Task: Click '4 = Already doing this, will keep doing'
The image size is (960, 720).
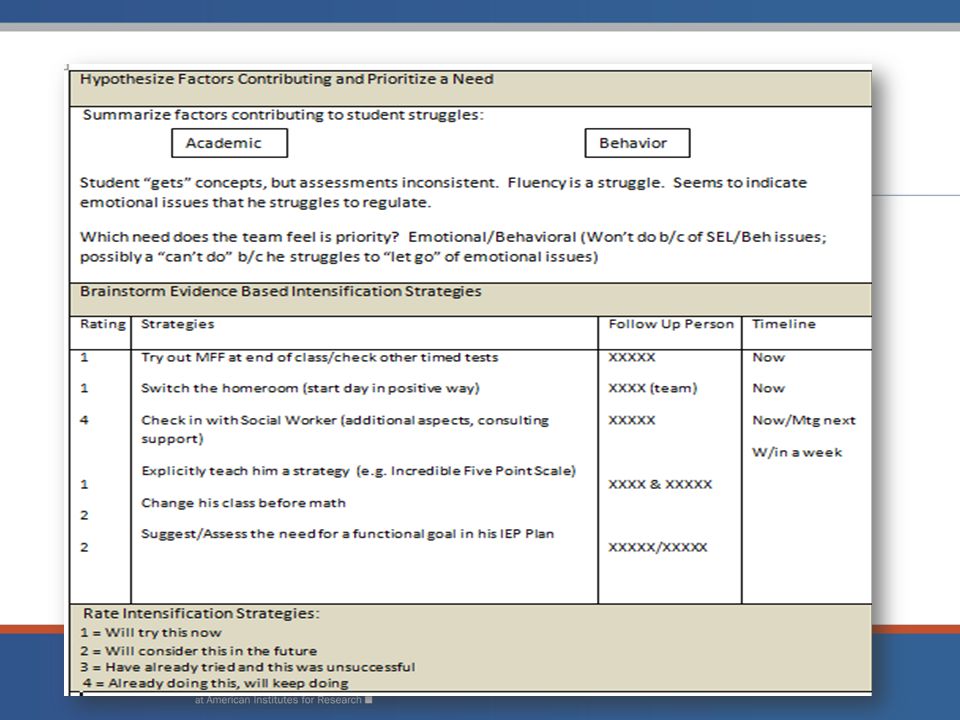Action: tap(216, 683)
